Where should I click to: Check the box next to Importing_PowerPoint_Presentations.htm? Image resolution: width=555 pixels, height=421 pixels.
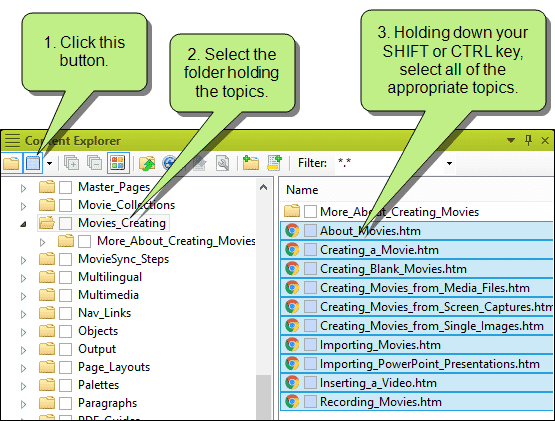[310, 364]
